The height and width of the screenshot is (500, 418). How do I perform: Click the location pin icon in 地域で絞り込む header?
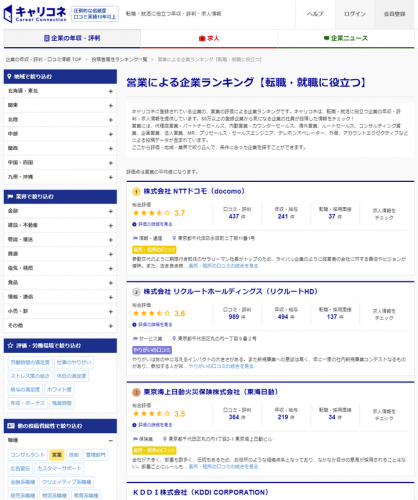click(9, 76)
